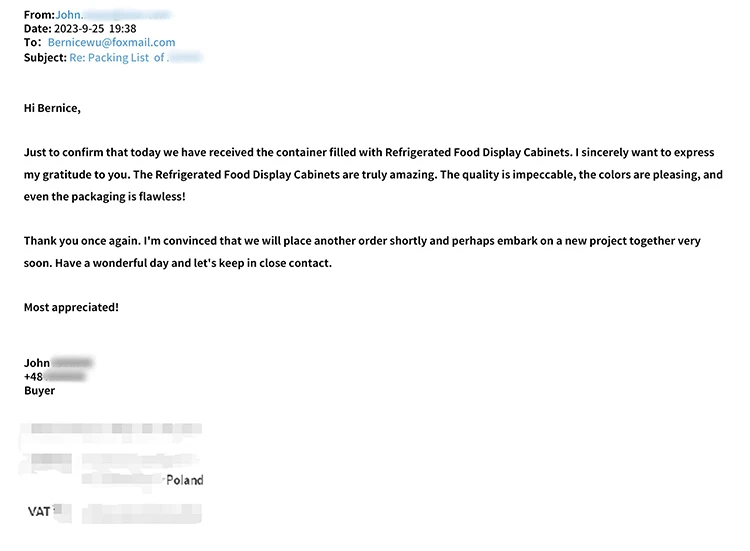Screen dimensions: 750x551
Task: Click the line beginning soon. Have a wonderful day
Action: point(177,263)
